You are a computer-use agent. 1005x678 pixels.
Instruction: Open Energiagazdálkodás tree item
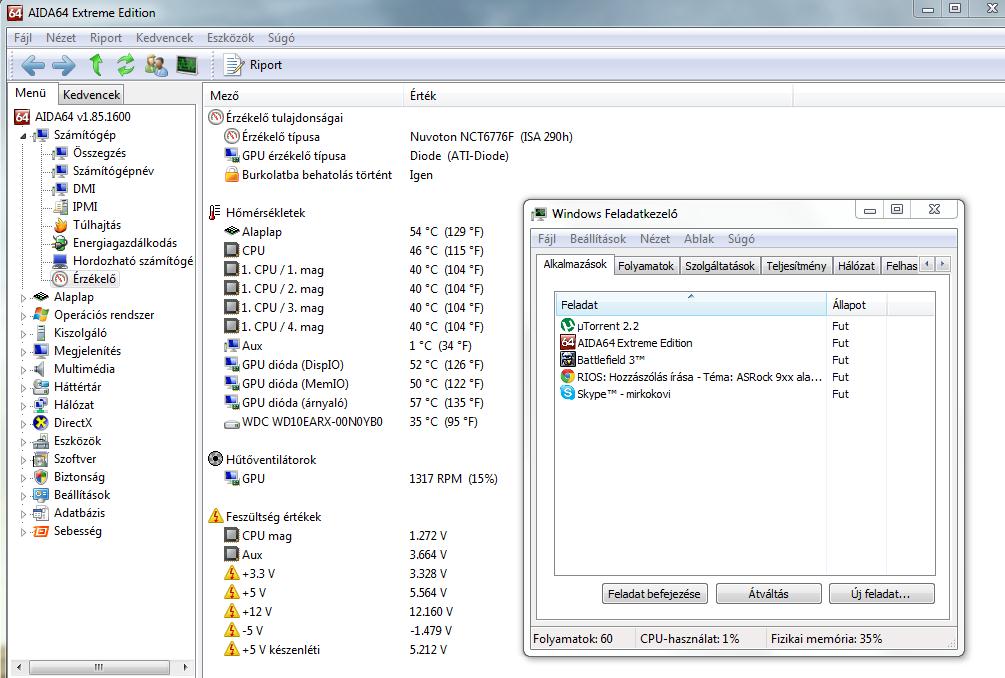(125, 242)
